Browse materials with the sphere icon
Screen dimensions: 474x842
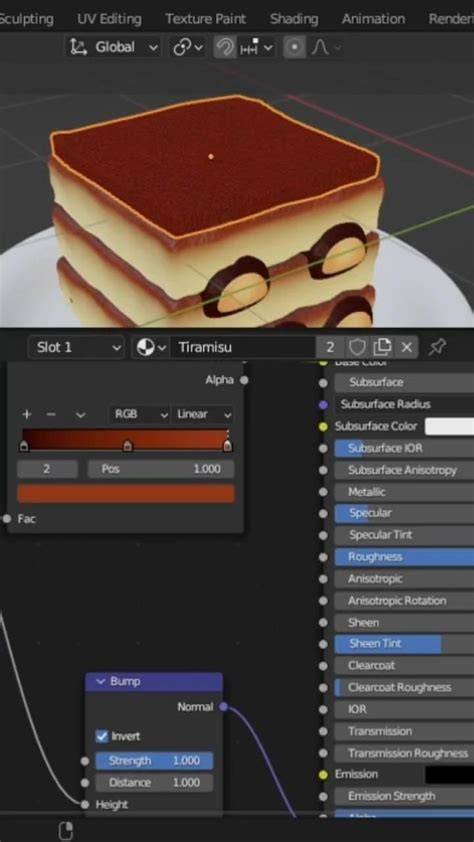[x=151, y=347]
